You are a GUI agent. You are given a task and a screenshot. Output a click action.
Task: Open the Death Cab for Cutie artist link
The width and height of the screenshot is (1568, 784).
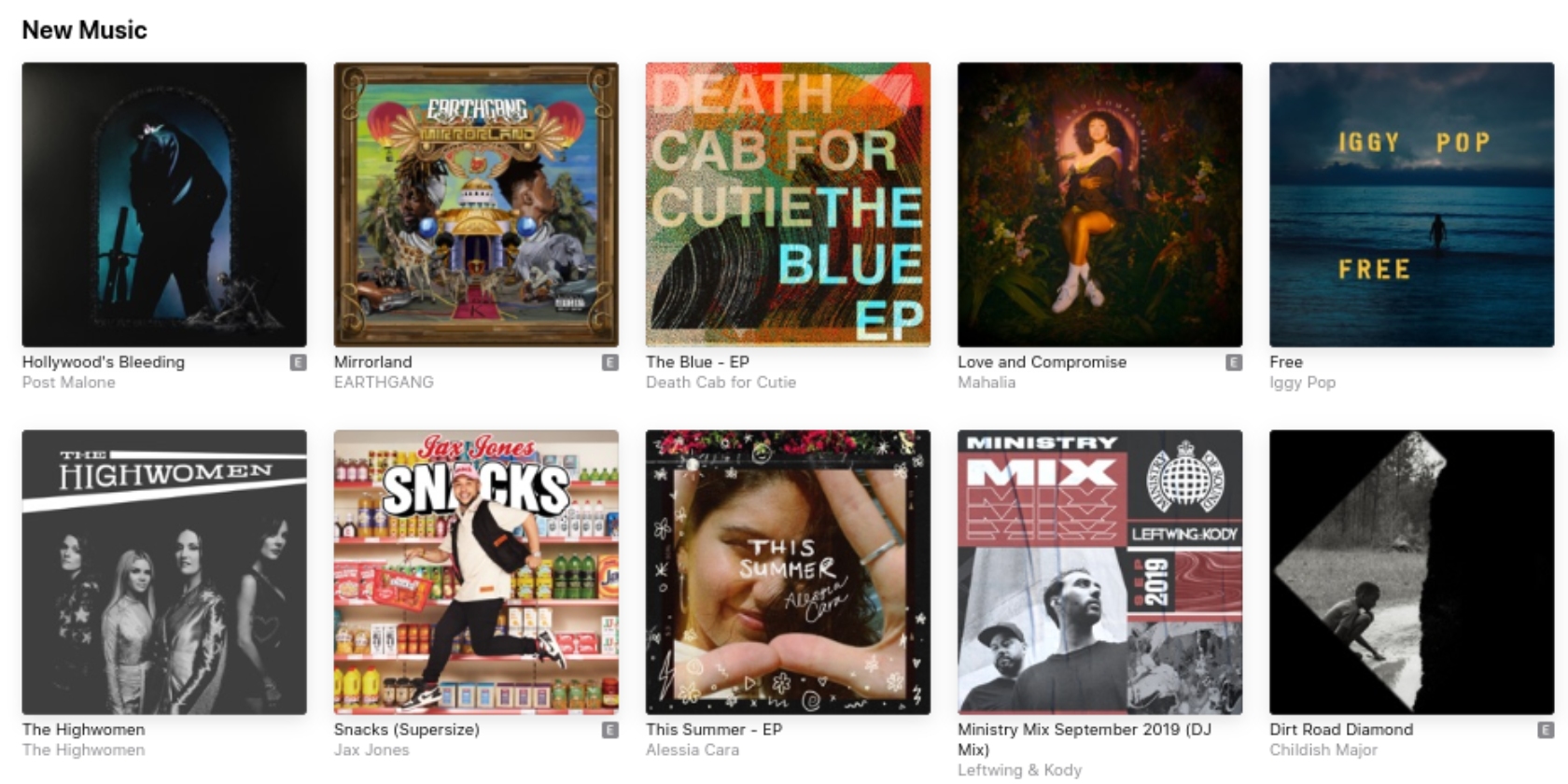point(721,383)
